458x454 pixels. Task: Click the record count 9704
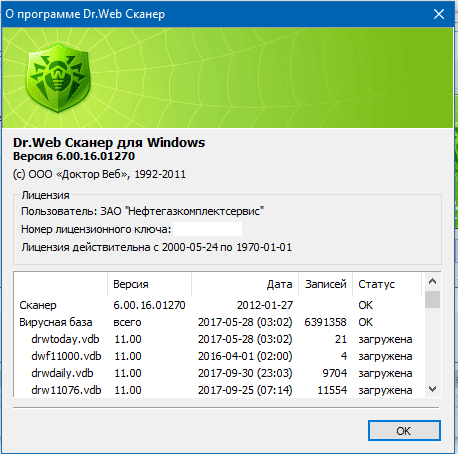click(x=335, y=373)
